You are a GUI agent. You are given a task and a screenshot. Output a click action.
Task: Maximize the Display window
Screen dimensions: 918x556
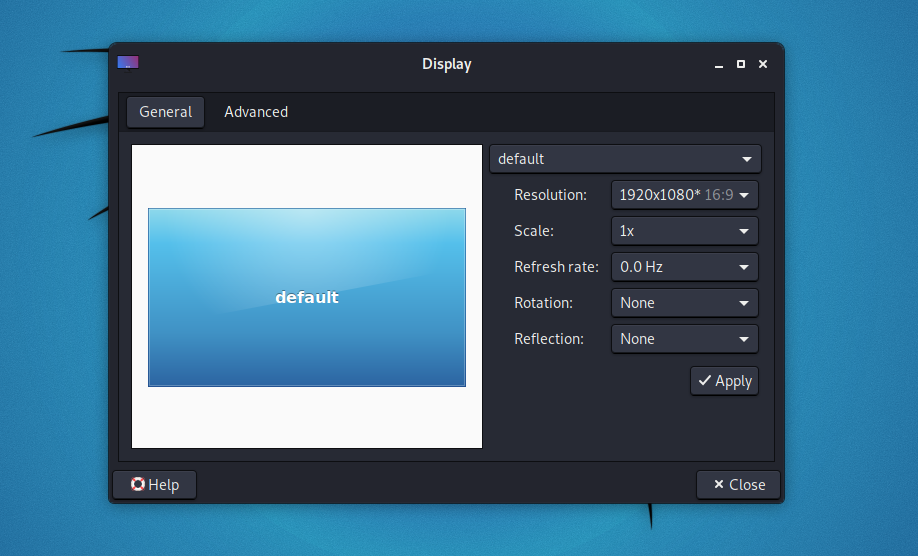(x=741, y=64)
